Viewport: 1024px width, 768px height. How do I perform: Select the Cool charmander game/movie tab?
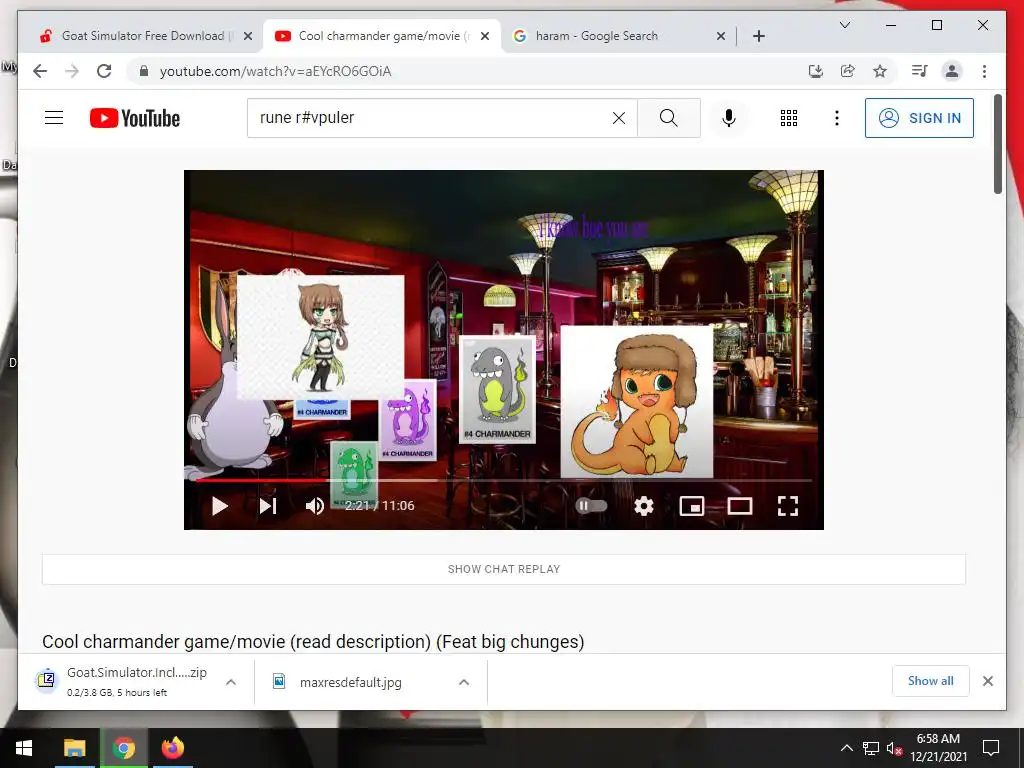coord(383,36)
